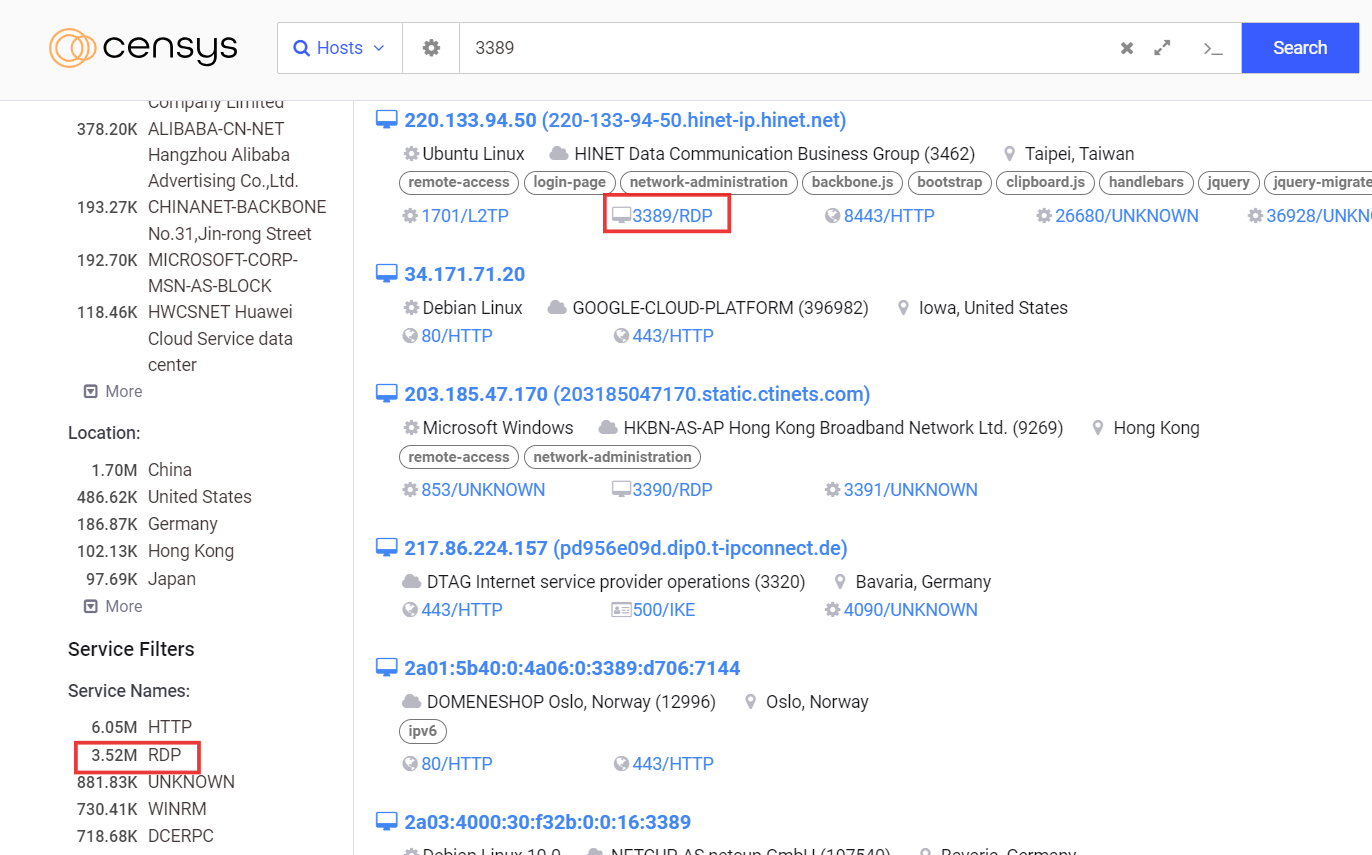The width and height of the screenshot is (1372, 855).
Task: Click the search query input field
Action: [x=785, y=48]
